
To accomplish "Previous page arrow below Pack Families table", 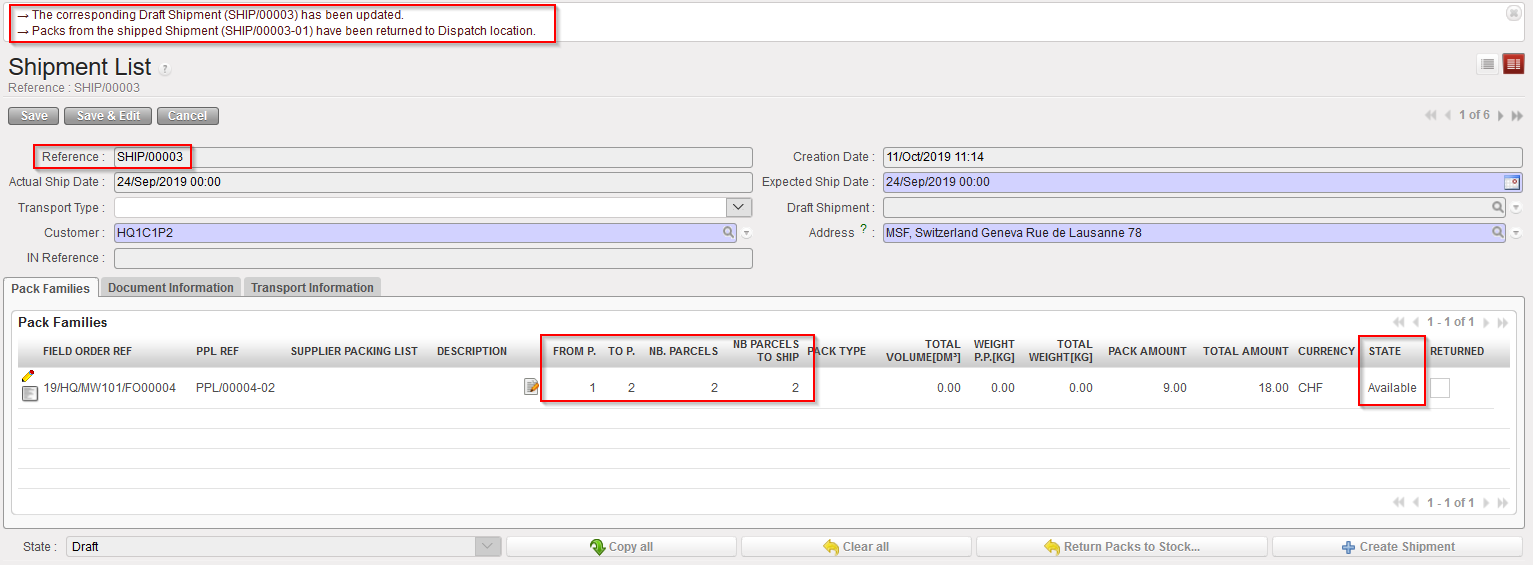I will click(1415, 503).
